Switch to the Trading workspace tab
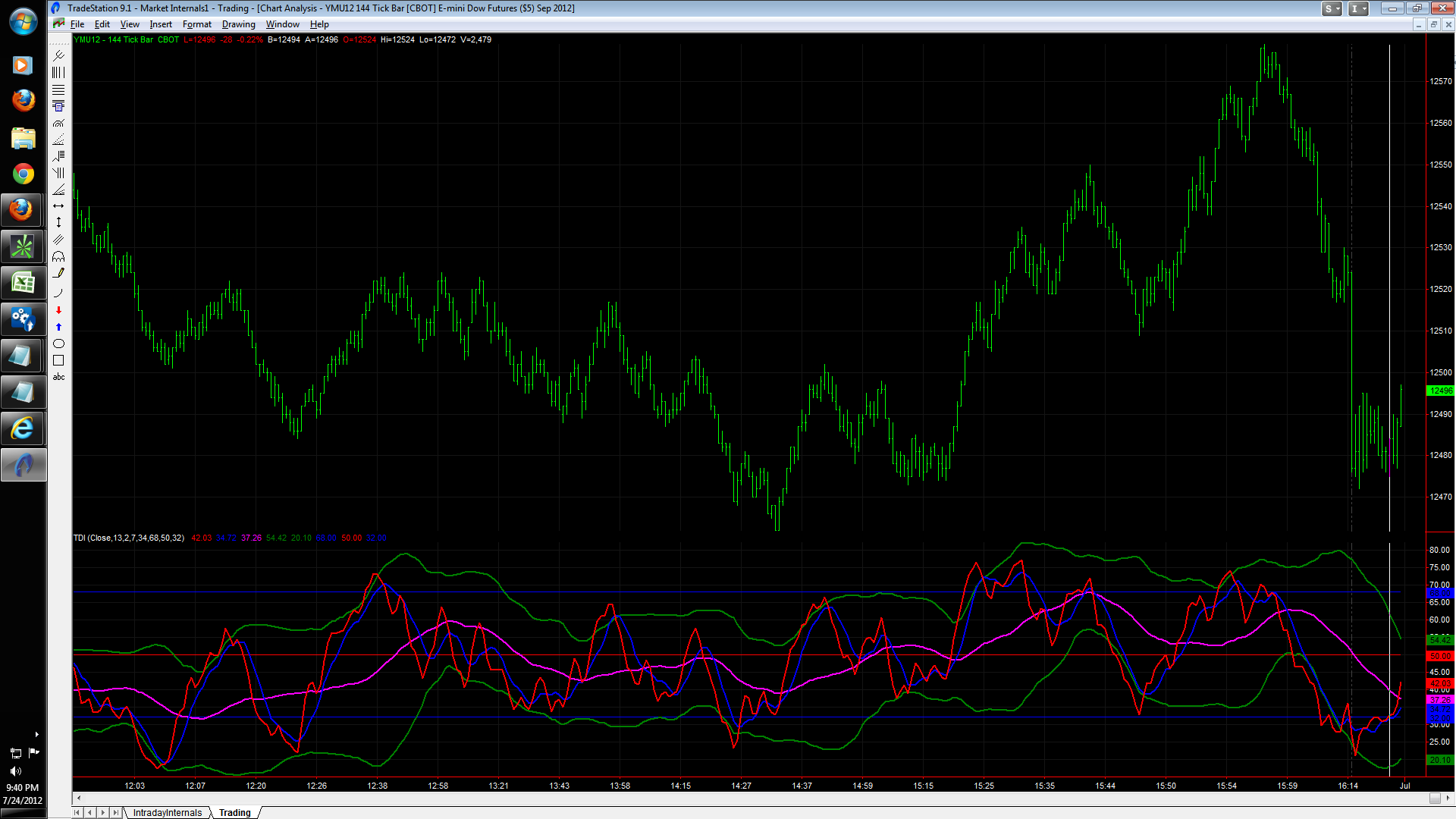The height and width of the screenshot is (819, 1456). point(235,812)
